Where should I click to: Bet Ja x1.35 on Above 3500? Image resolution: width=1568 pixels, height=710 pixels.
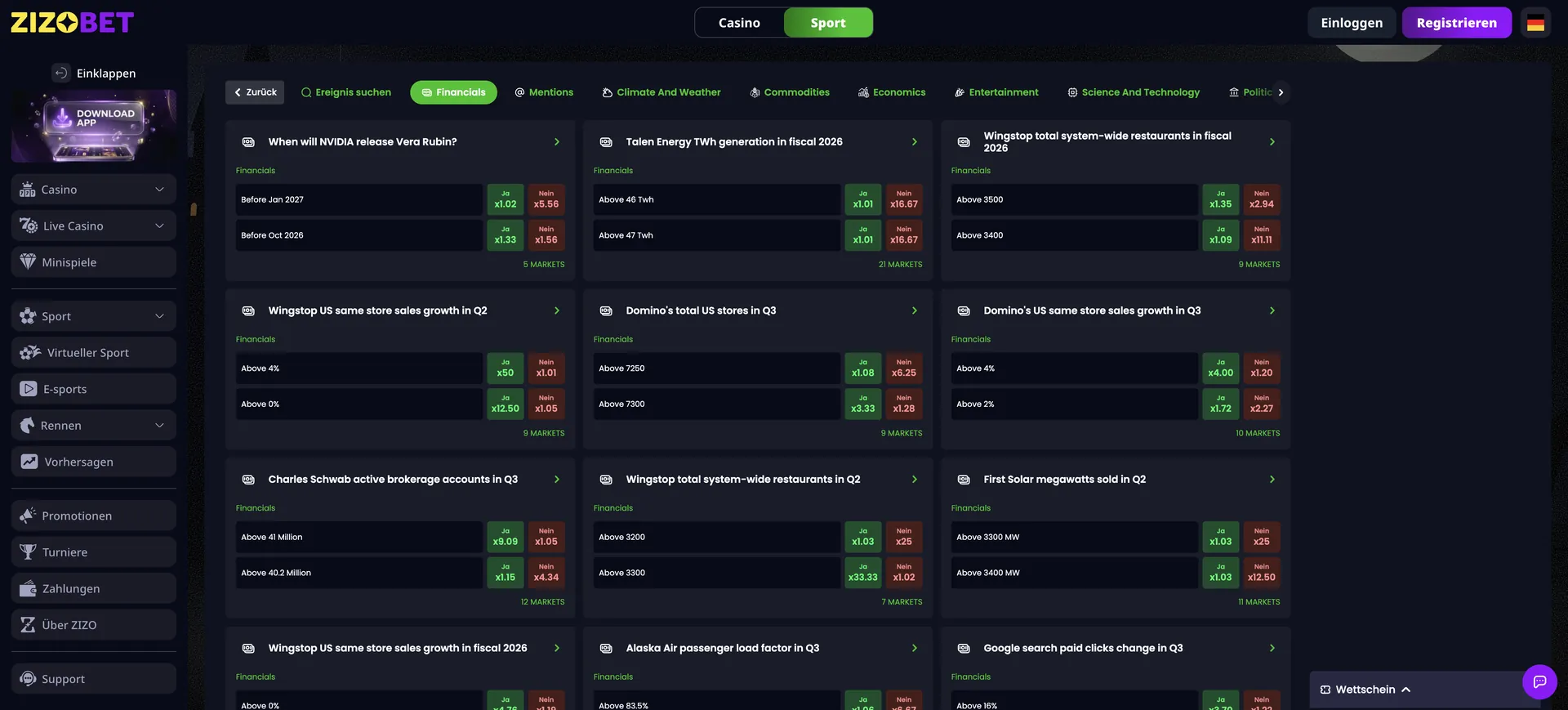[1221, 199]
